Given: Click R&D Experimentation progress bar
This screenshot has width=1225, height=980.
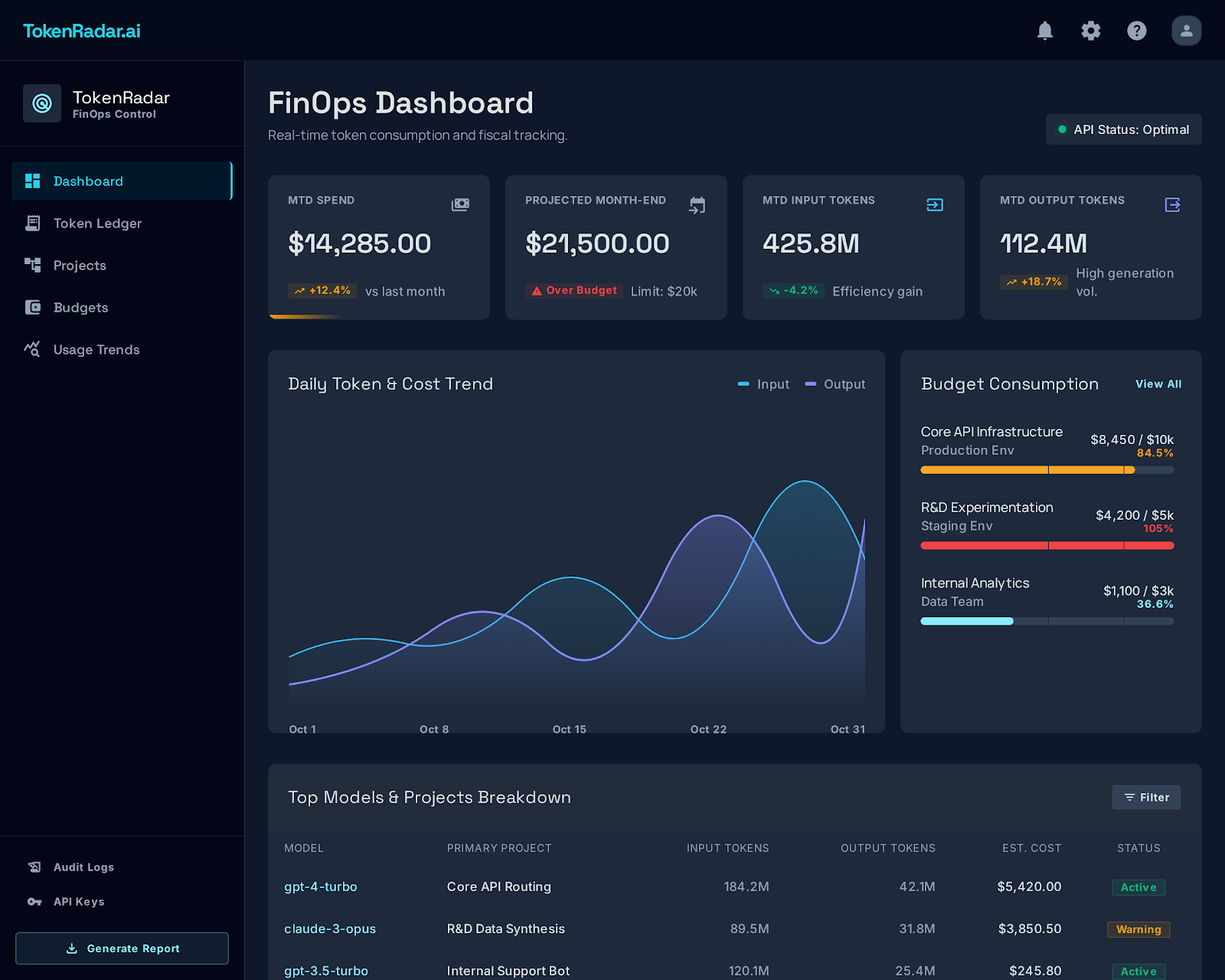Looking at the screenshot, I should point(1047,546).
